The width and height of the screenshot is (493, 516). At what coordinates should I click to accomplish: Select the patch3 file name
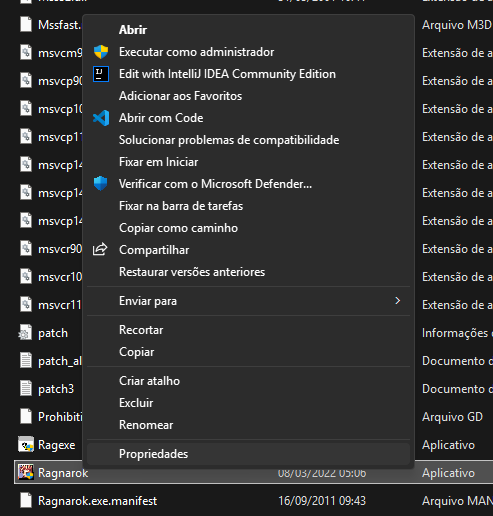[x=56, y=389]
